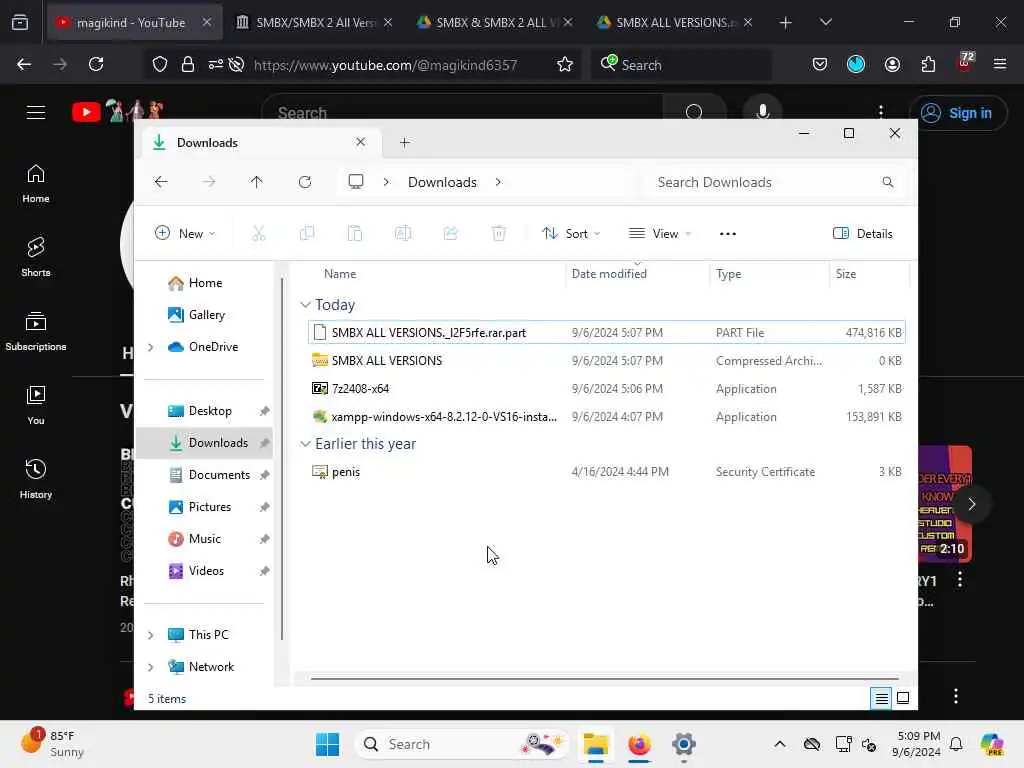1024x768 pixels.
Task: Click the Copy icon in Explorer toolbar
Action: pos(306,233)
